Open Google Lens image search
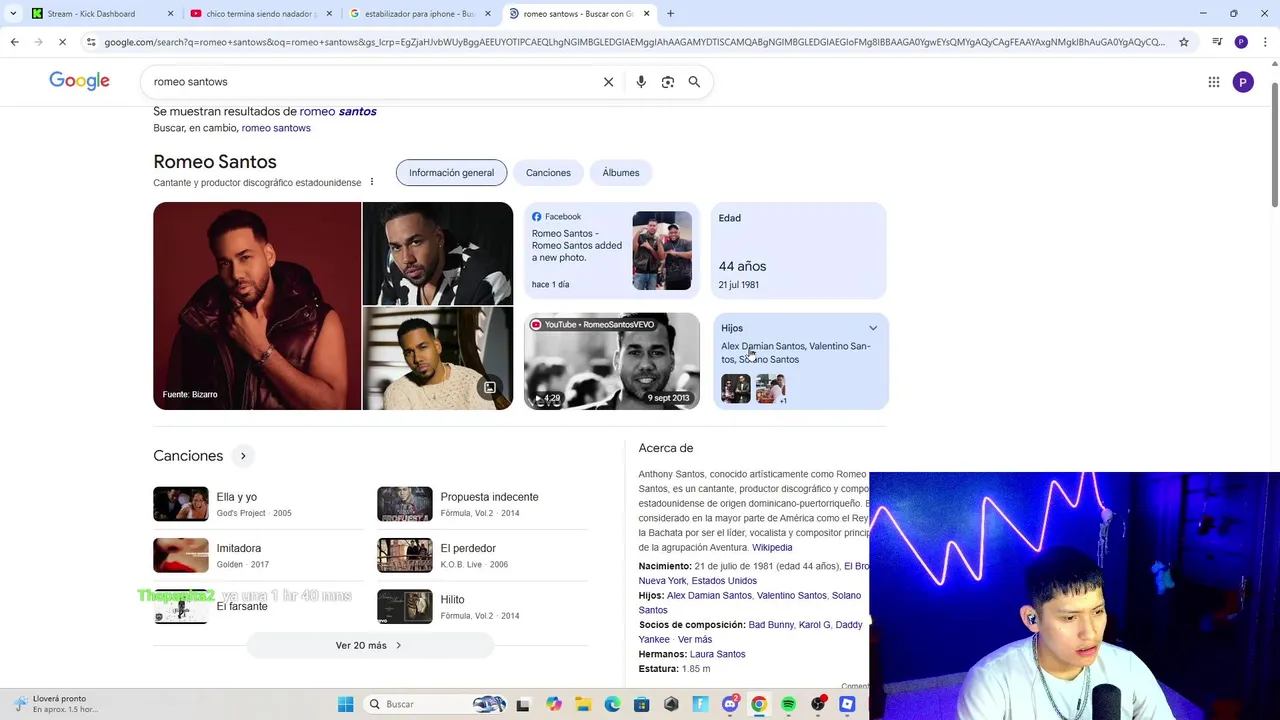The height and width of the screenshot is (720, 1280). [668, 82]
